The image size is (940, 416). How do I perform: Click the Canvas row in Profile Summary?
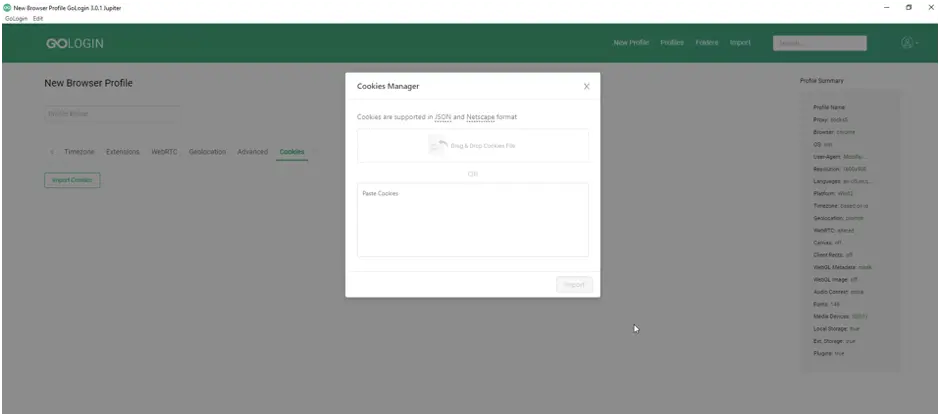[x=828, y=243]
